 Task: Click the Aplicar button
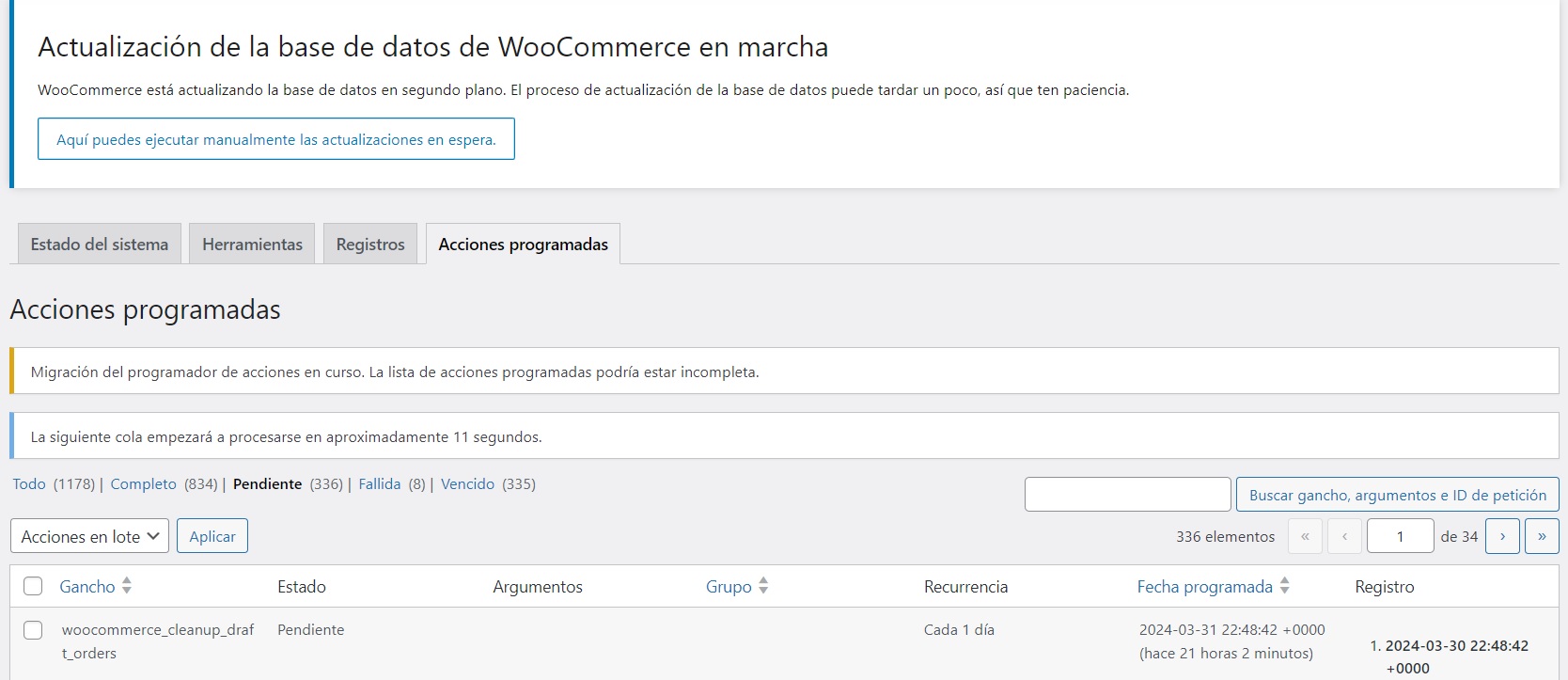pos(212,536)
